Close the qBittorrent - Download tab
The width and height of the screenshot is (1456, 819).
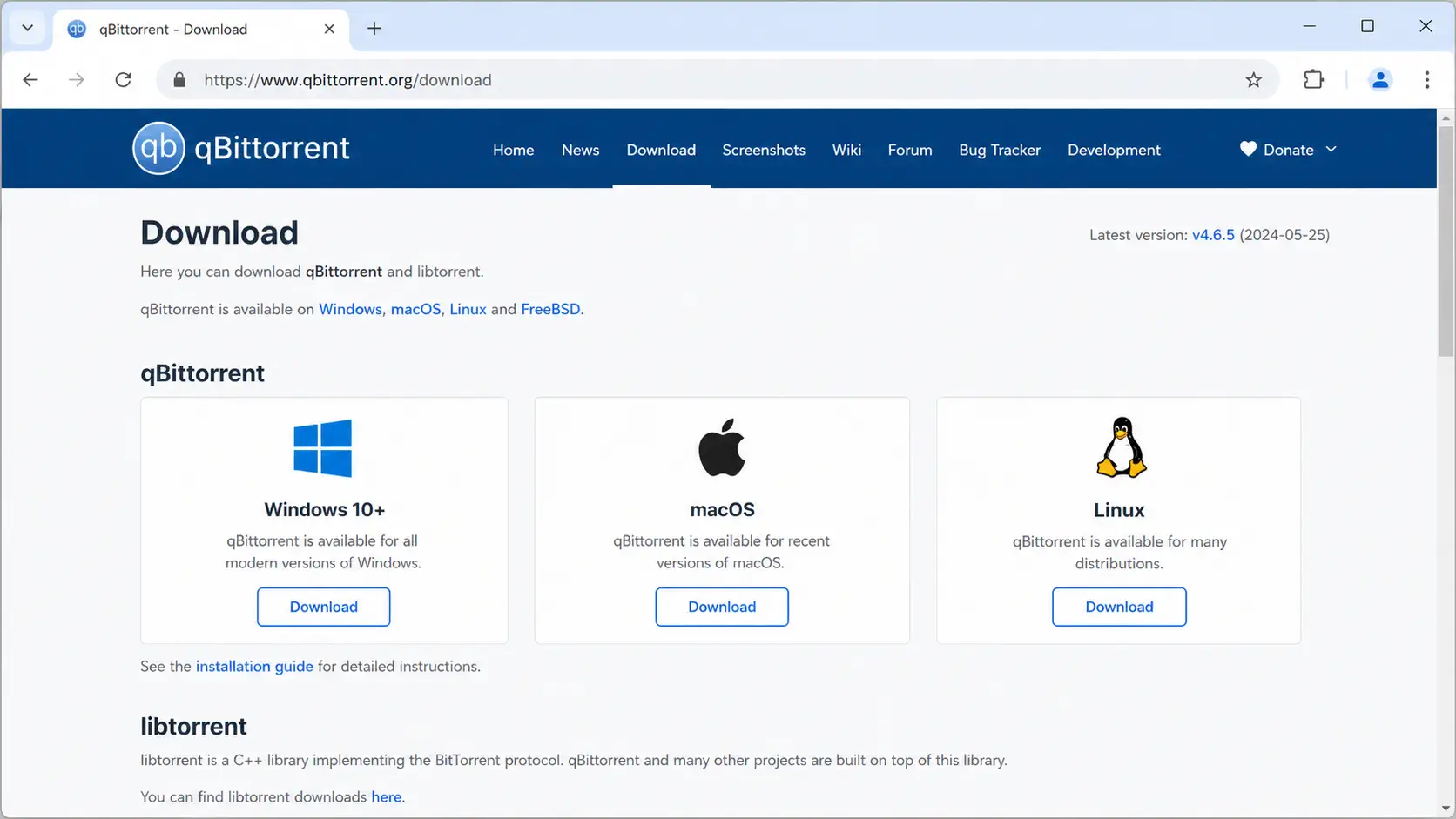click(x=329, y=29)
